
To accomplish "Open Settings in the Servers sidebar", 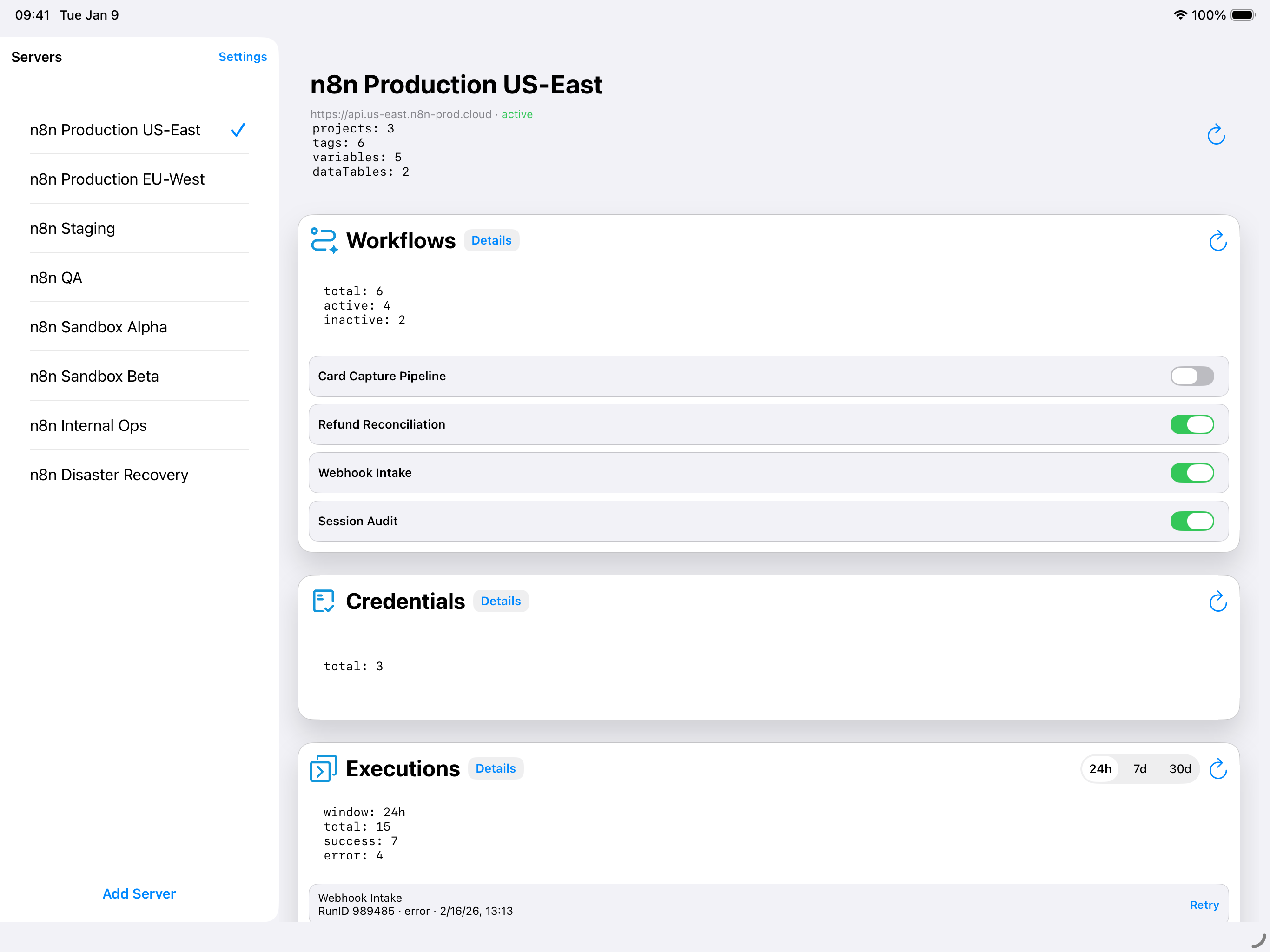I will [x=242, y=57].
